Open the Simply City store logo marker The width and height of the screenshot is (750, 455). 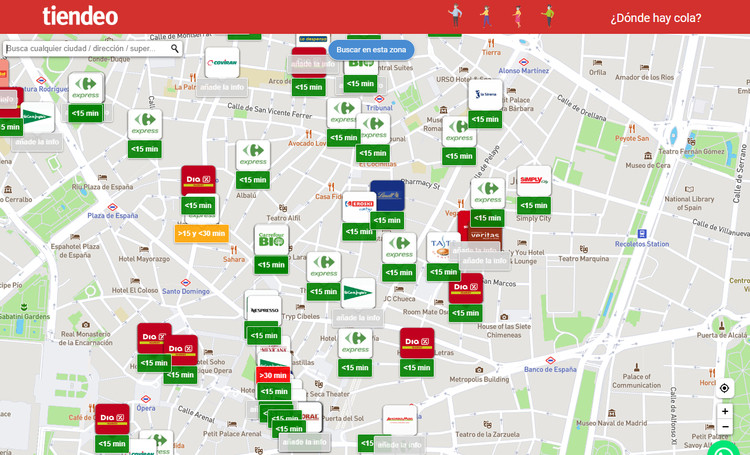tap(534, 181)
